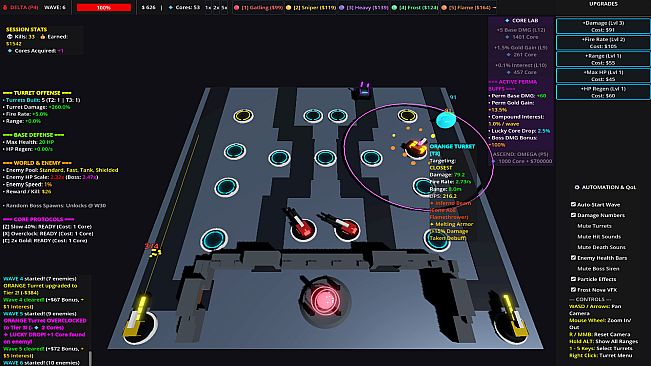
Task: Click the red DELTA tier icon
Action: [5, 7]
